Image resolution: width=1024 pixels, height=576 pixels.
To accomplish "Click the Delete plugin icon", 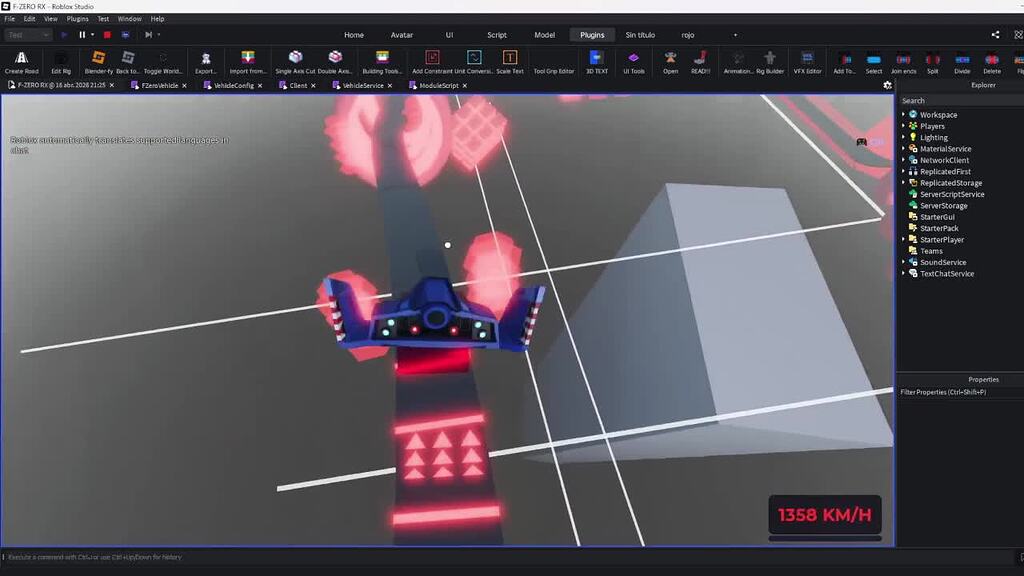I will coord(992,62).
